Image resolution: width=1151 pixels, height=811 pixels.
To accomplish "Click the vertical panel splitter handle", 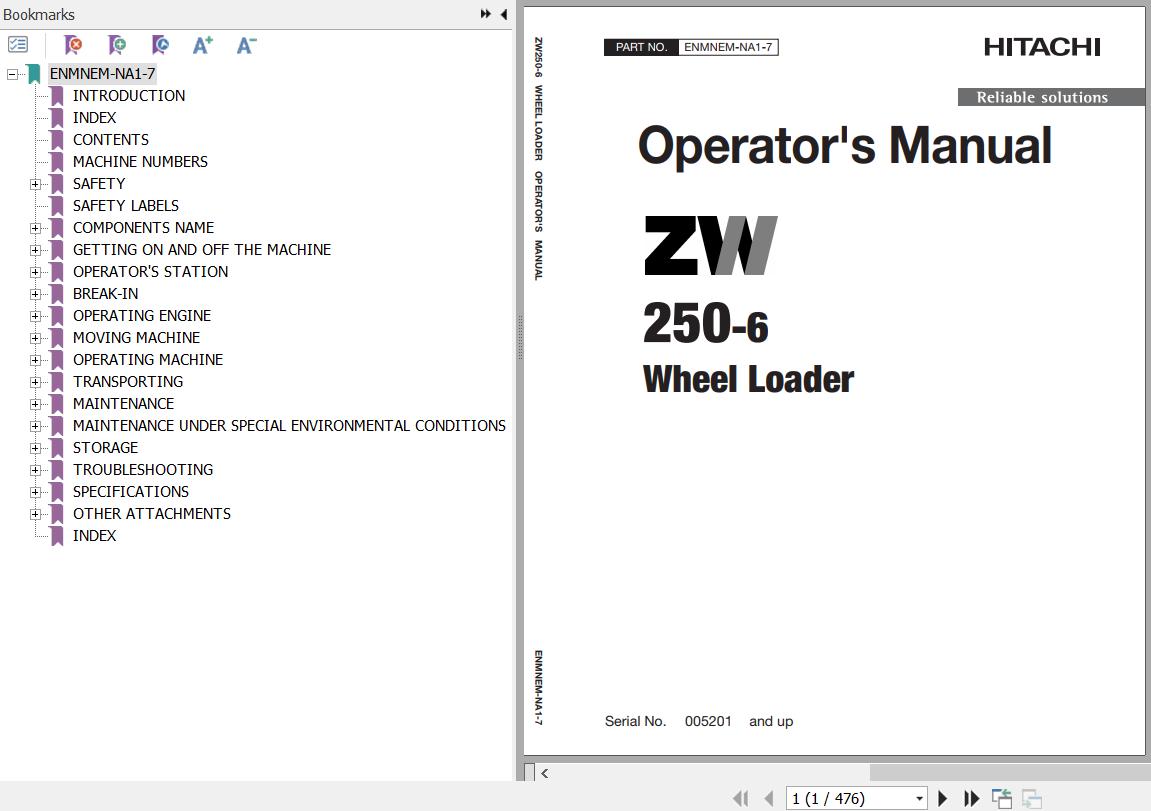I will pos(520,338).
